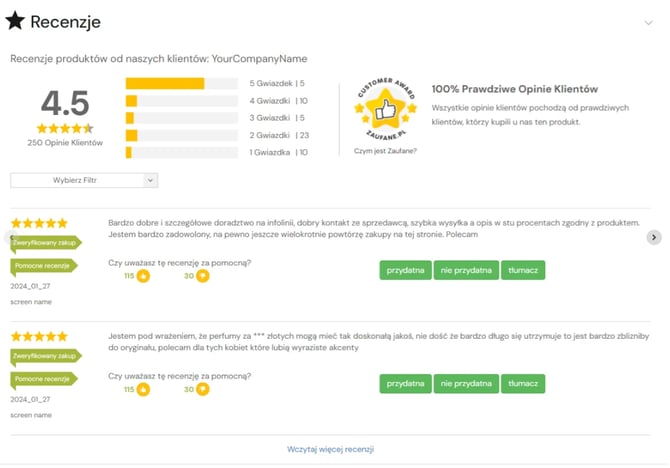
Task: Translate the first review with 'tłumacz'
Action: click(523, 270)
